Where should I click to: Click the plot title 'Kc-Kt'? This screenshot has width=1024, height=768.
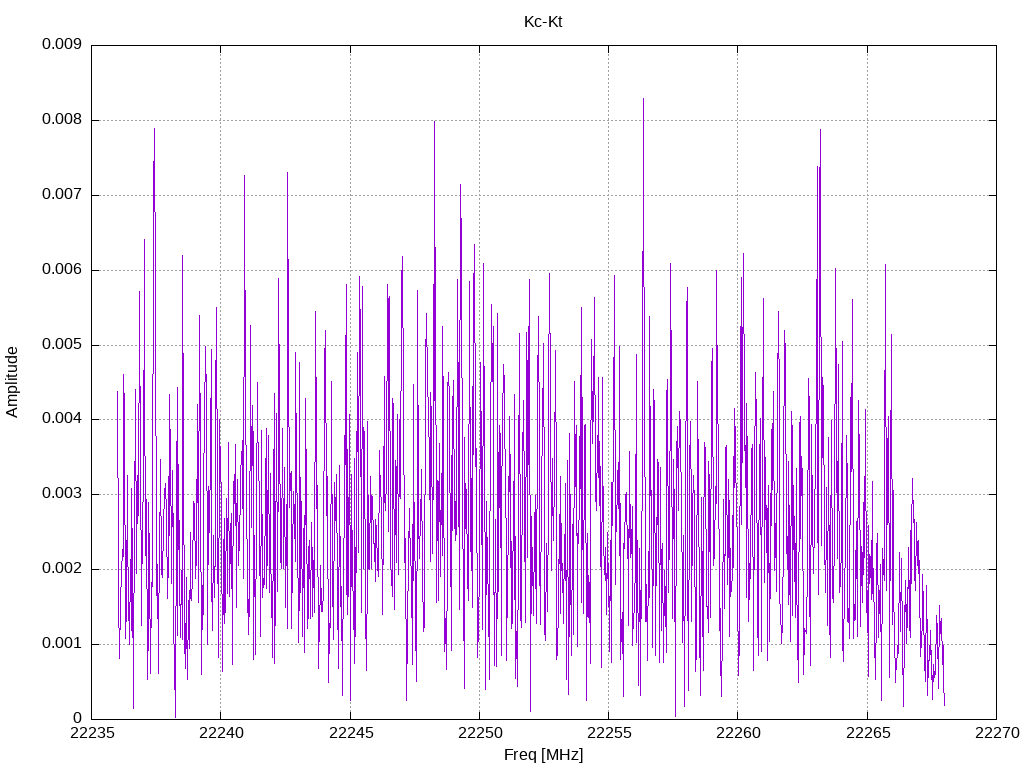click(x=543, y=22)
